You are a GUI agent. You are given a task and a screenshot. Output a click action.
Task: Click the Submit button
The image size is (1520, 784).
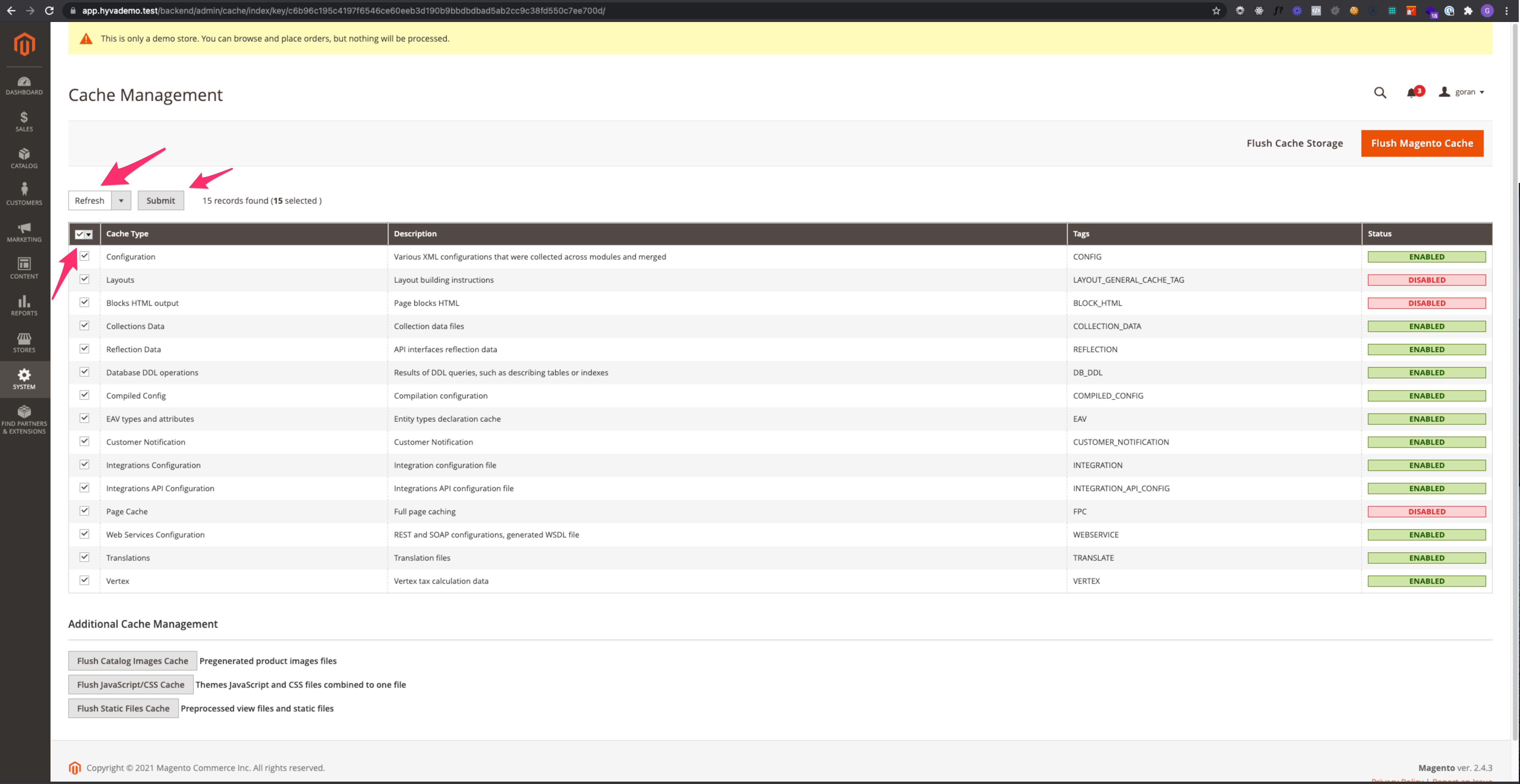point(160,200)
